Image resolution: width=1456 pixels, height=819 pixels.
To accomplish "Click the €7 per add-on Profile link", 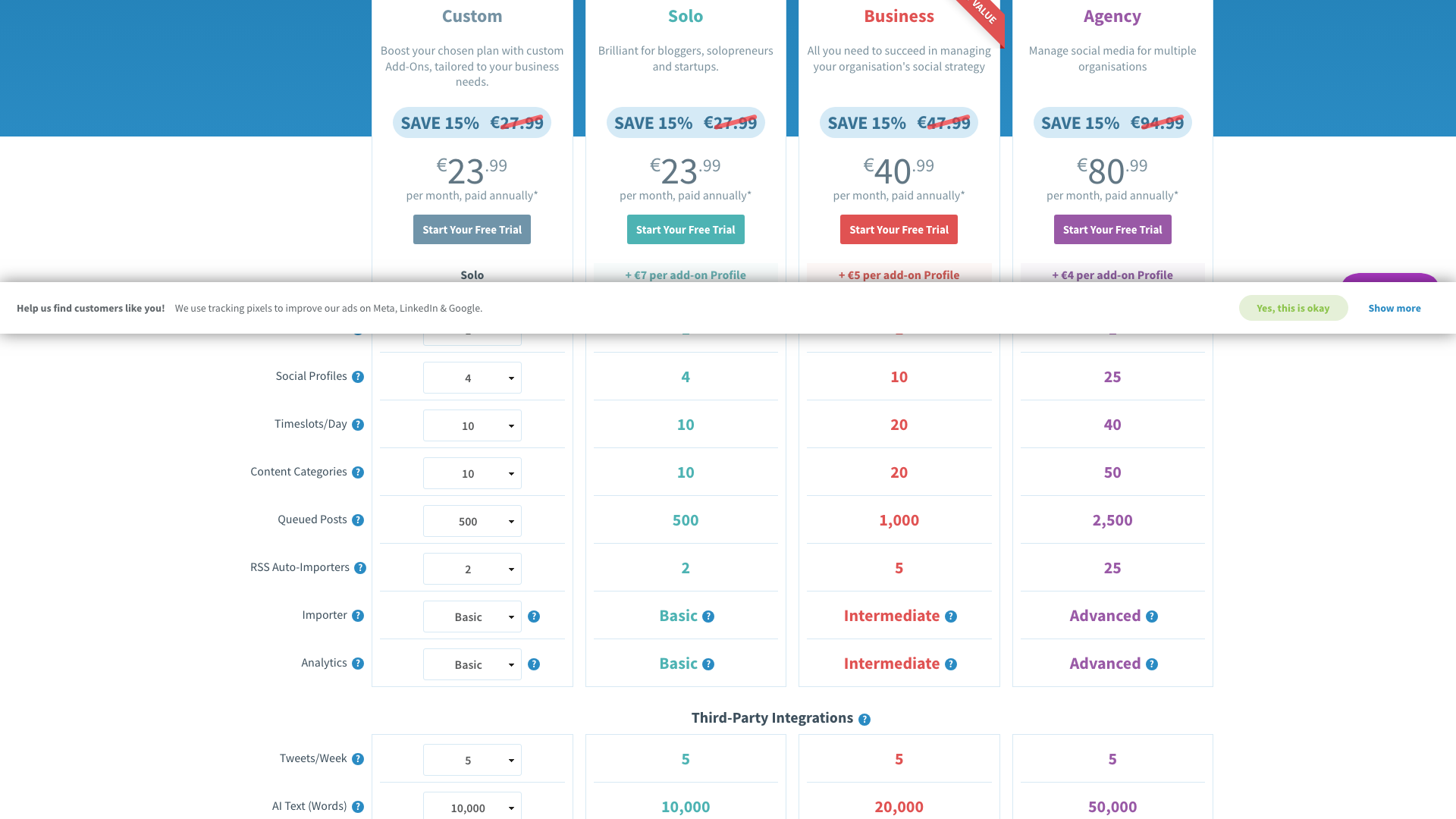I will pyautogui.click(x=685, y=275).
